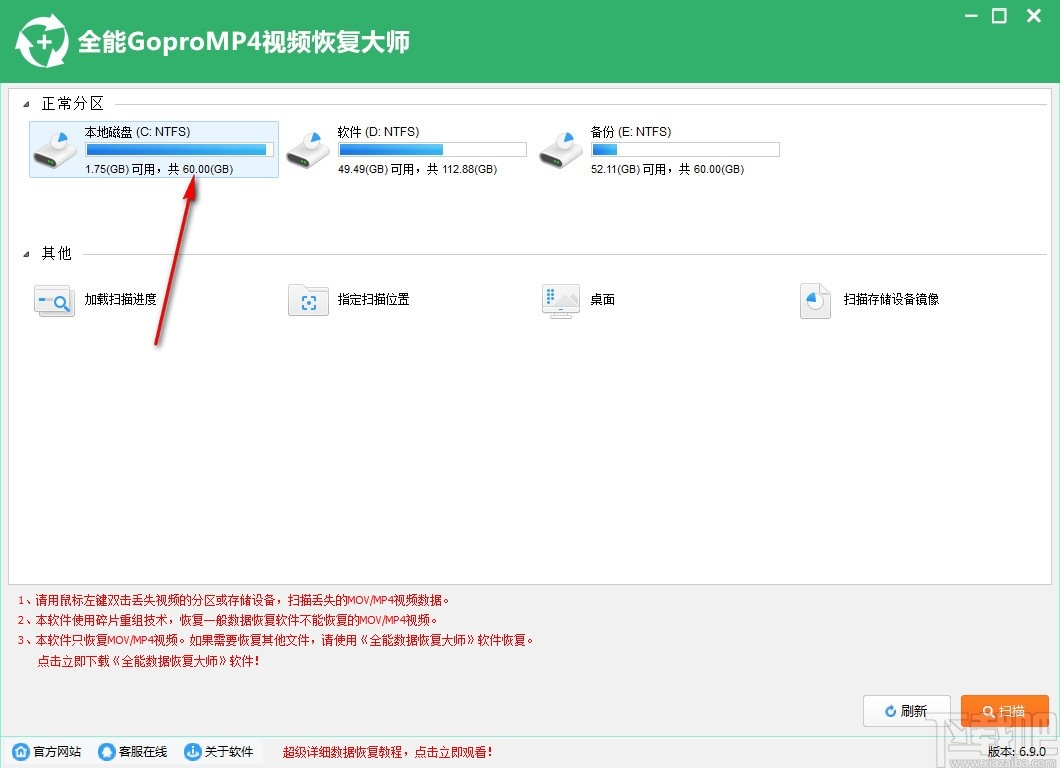Click the 关于软件 info icon
Image resolution: width=1060 pixels, height=768 pixels.
point(193,751)
